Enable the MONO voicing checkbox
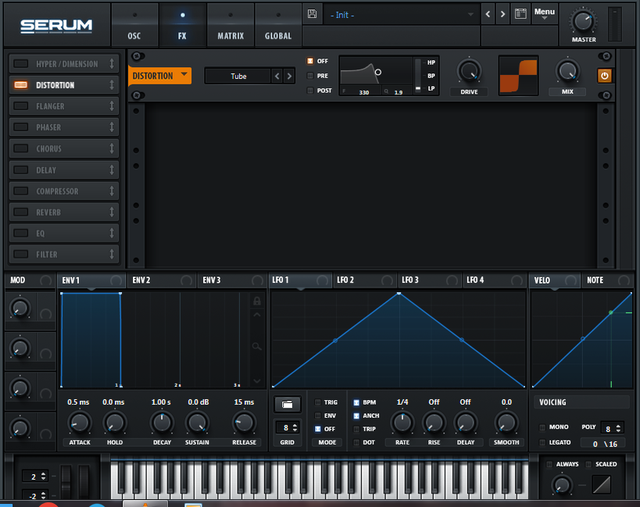Screen dimensions: 640x507 (x=542, y=428)
